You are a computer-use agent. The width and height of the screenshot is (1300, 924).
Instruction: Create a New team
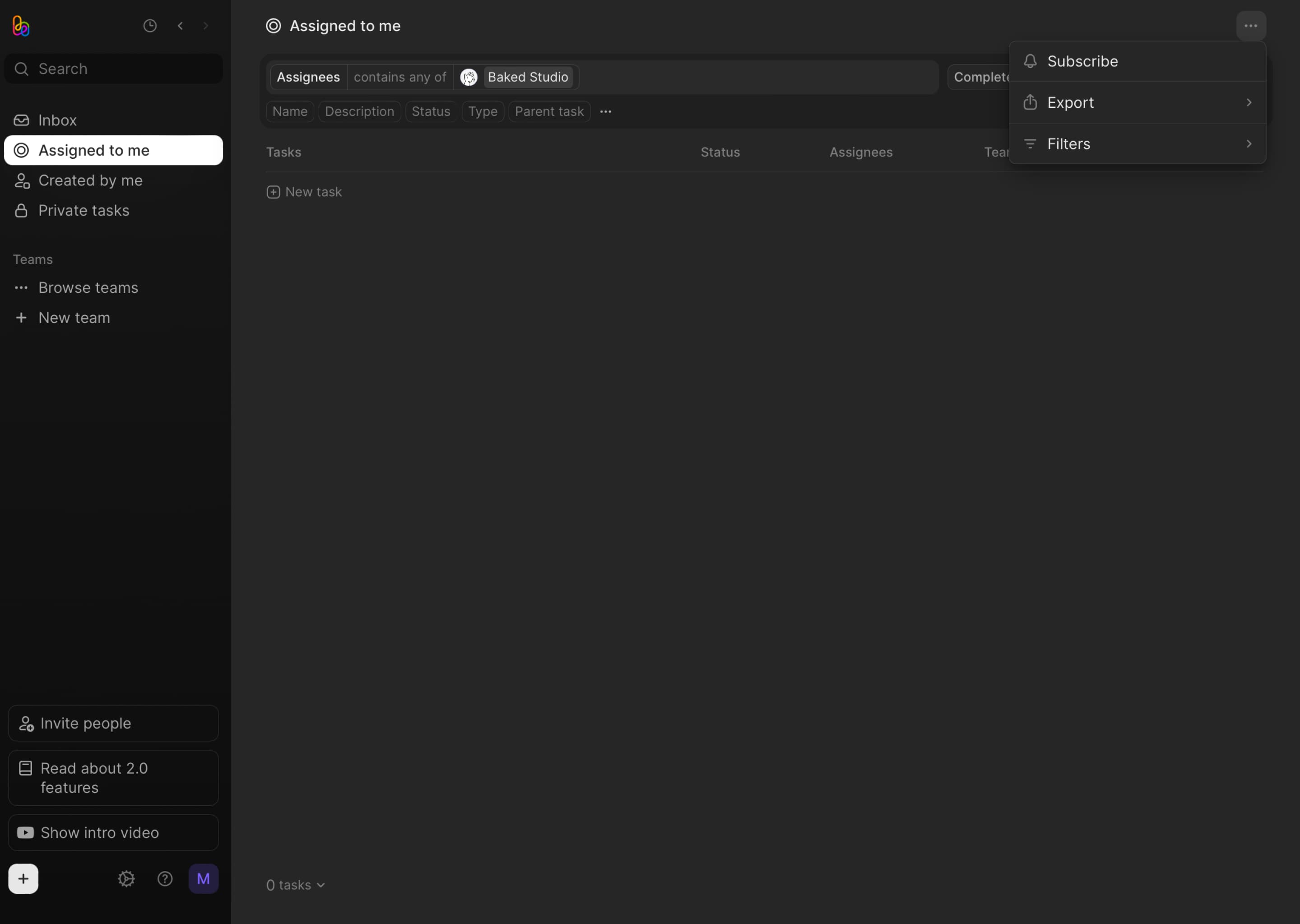[x=114, y=318]
